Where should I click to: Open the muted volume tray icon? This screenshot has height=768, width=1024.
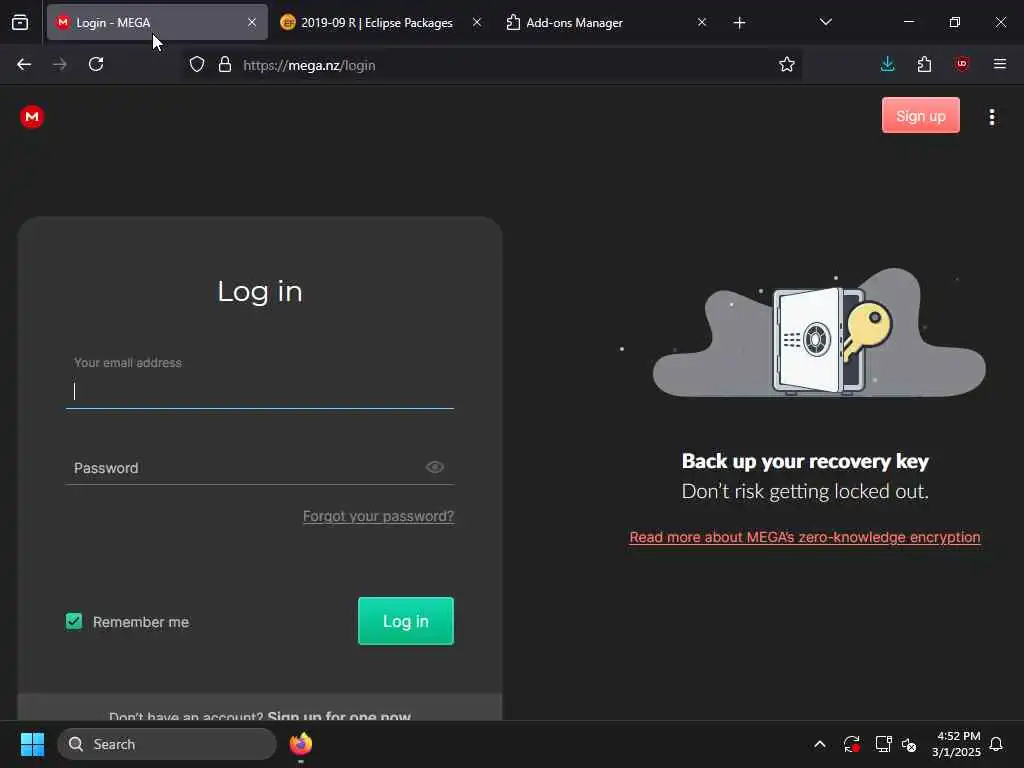pos(909,744)
